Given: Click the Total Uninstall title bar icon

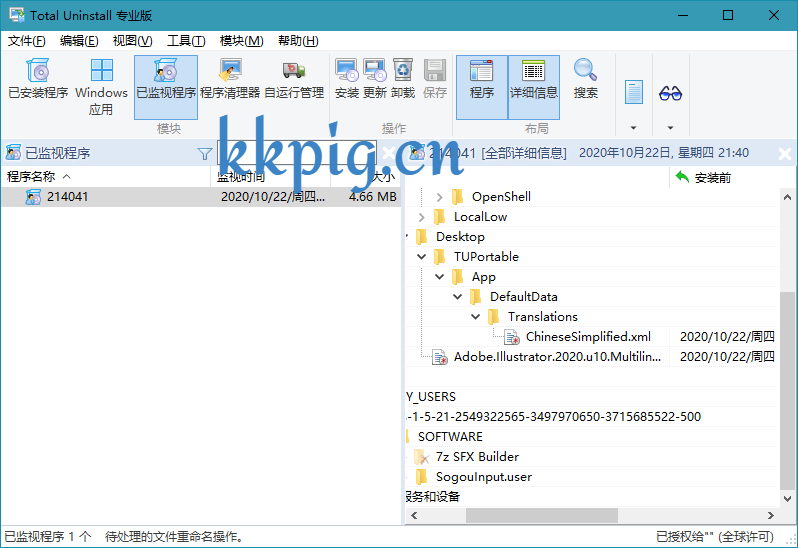Looking at the screenshot, I should 16,15.
